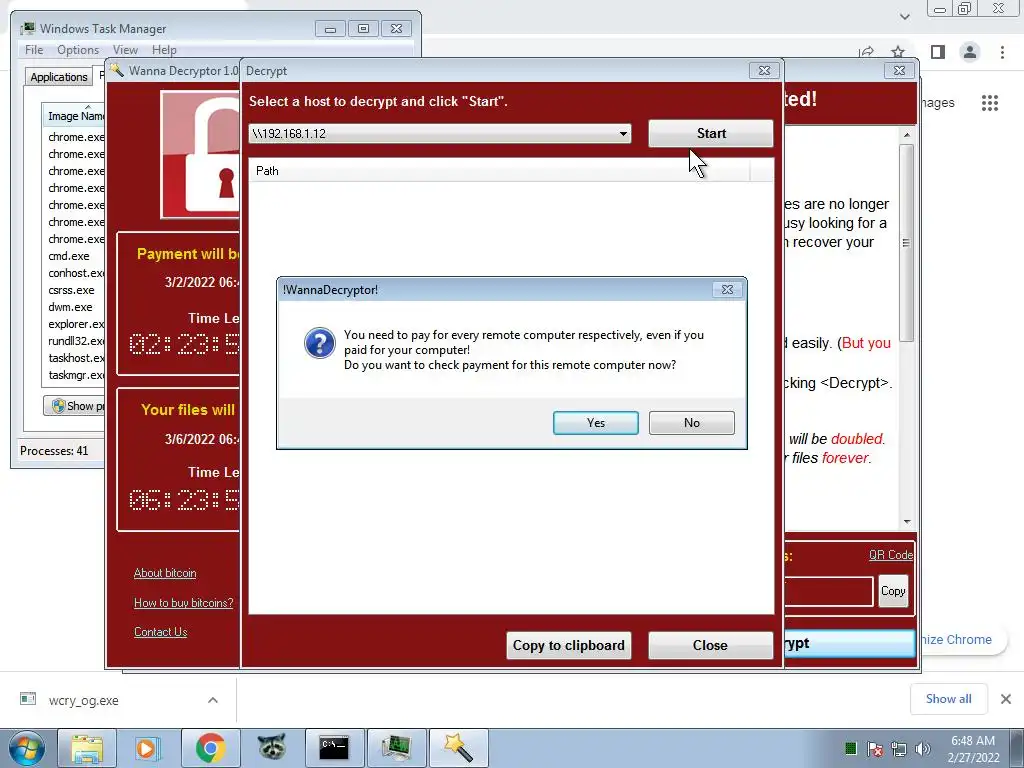This screenshot has height=768, width=1024.
Task: Click the ransom note scrollbar thumb
Action: tap(906, 242)
